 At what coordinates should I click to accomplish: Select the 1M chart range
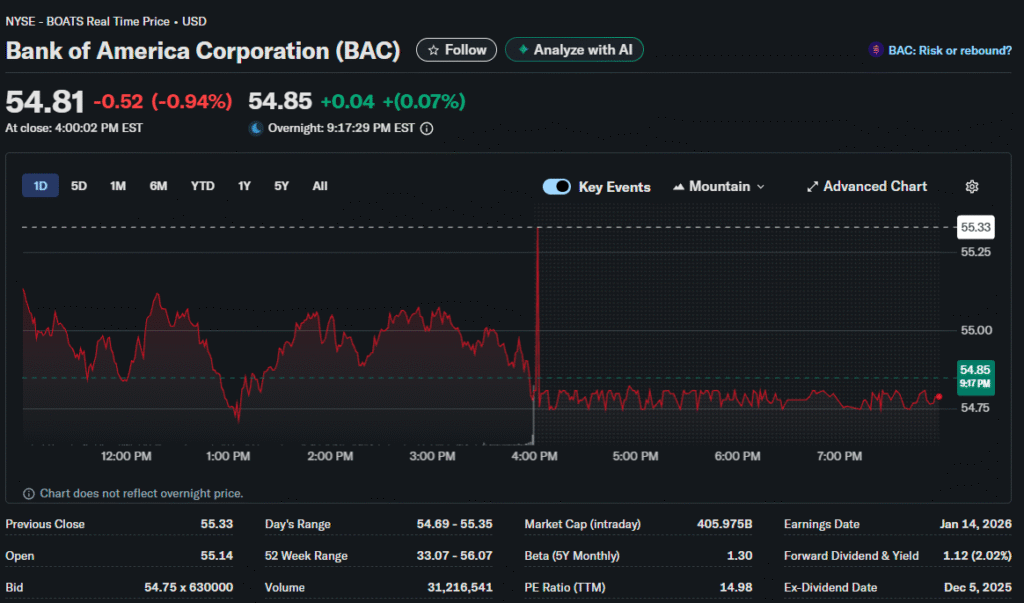point(118,186)
